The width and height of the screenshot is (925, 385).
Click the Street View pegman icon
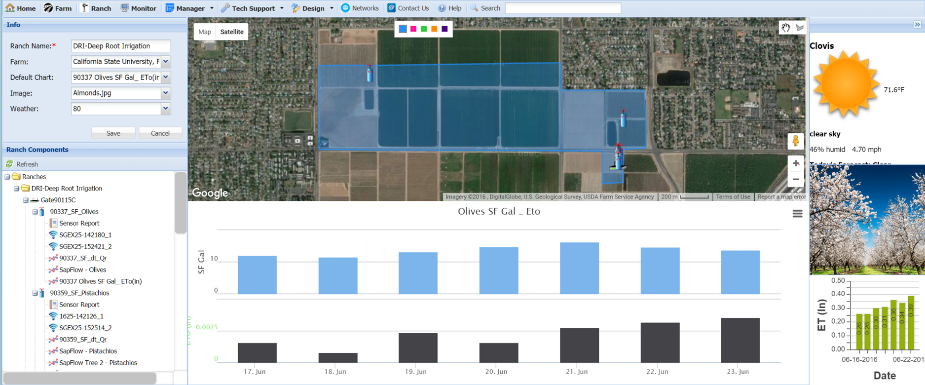click(x=796, y=142)
